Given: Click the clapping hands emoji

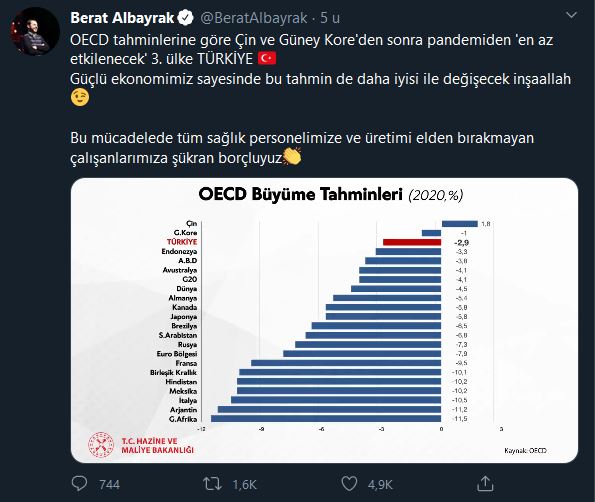Looking at the screenshot, I should tap(292, 156).
